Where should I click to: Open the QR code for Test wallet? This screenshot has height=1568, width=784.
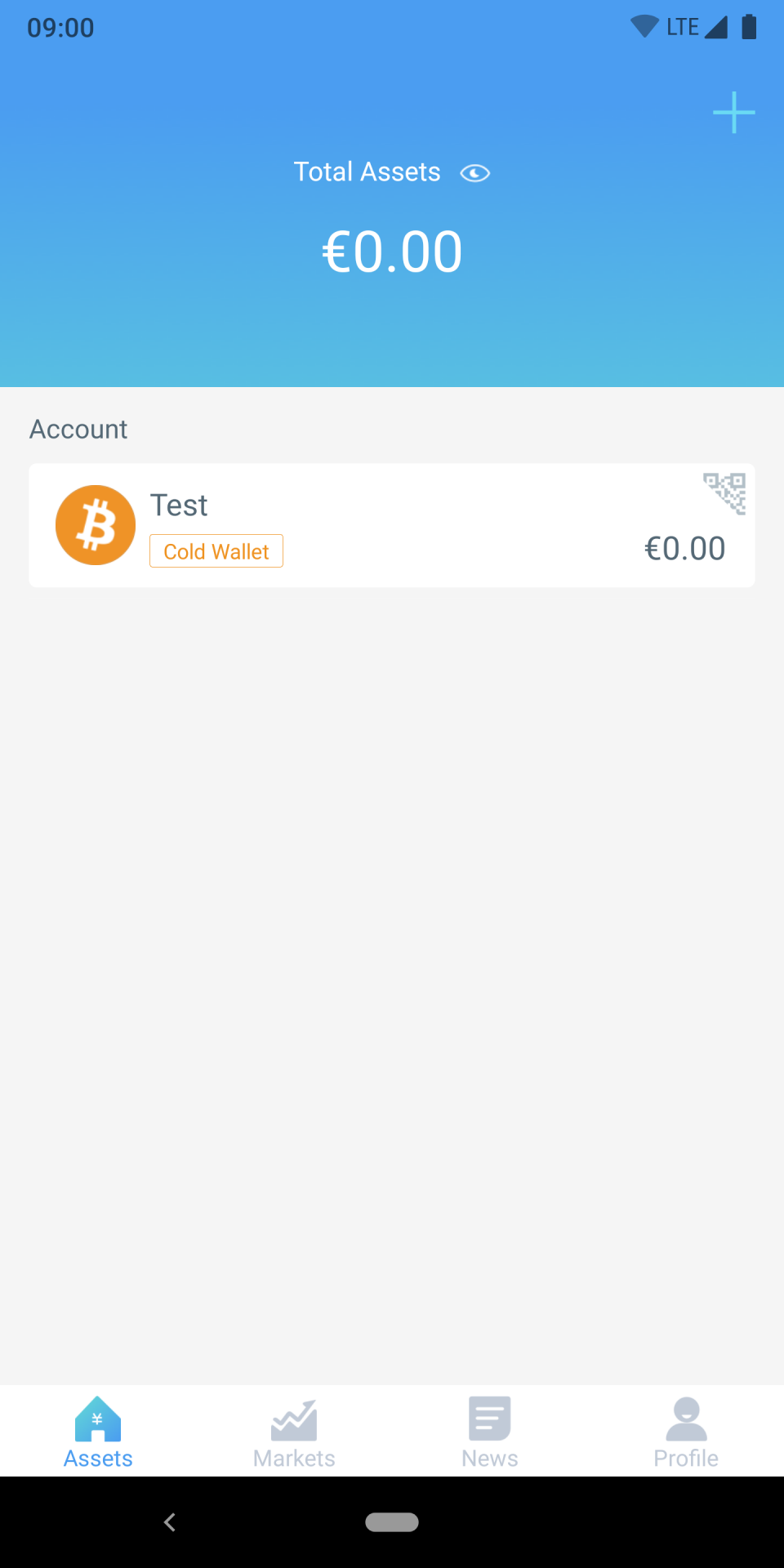[x=724, y=493]
